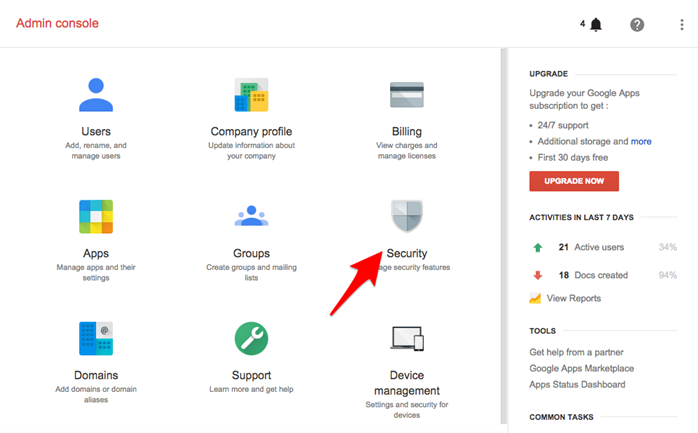The height and width of the screenshot is (433, 698).
Task: Open the help question mark icon
Action: pyautogui.click(x=637, y=24)
